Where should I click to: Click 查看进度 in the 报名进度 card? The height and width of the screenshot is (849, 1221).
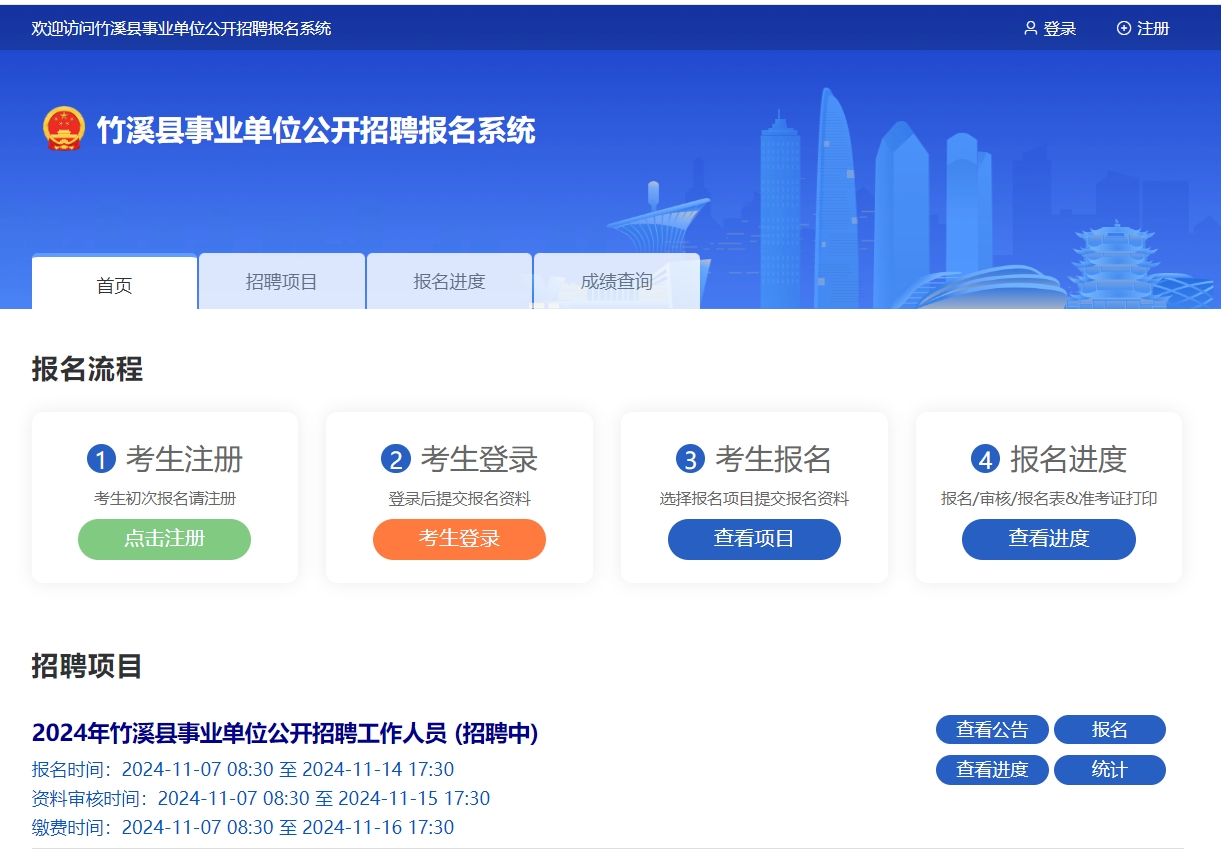point(1048,539)
